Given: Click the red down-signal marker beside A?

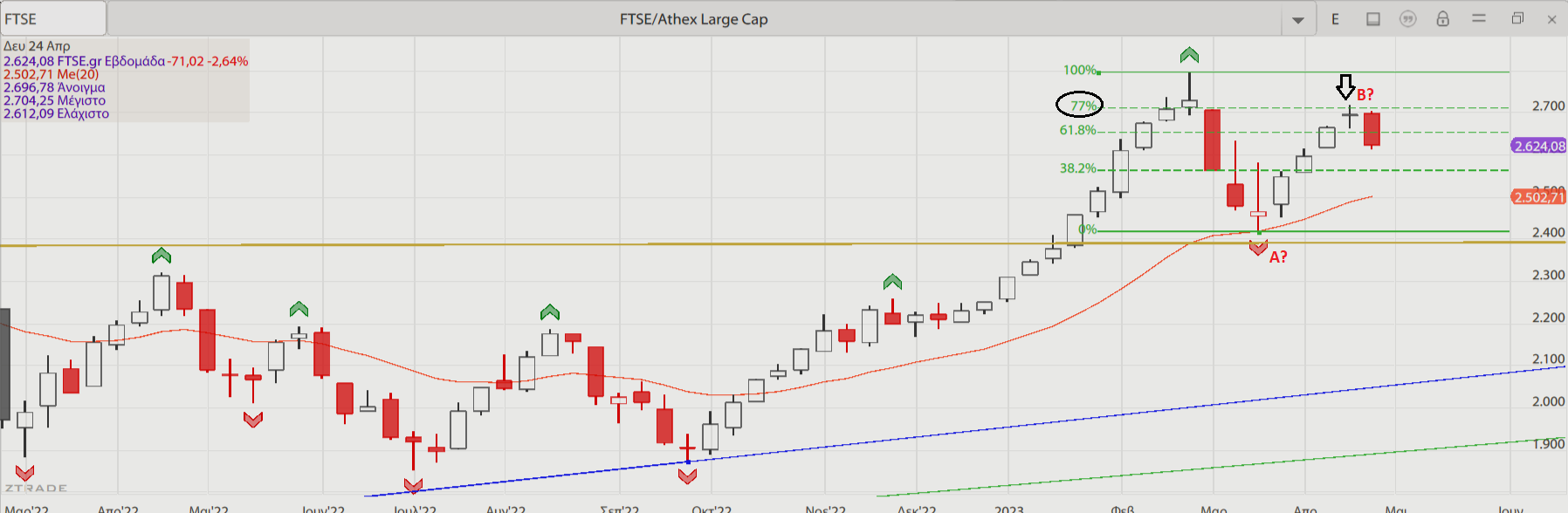Looking at the screenshot, I should pos(1258,248).
